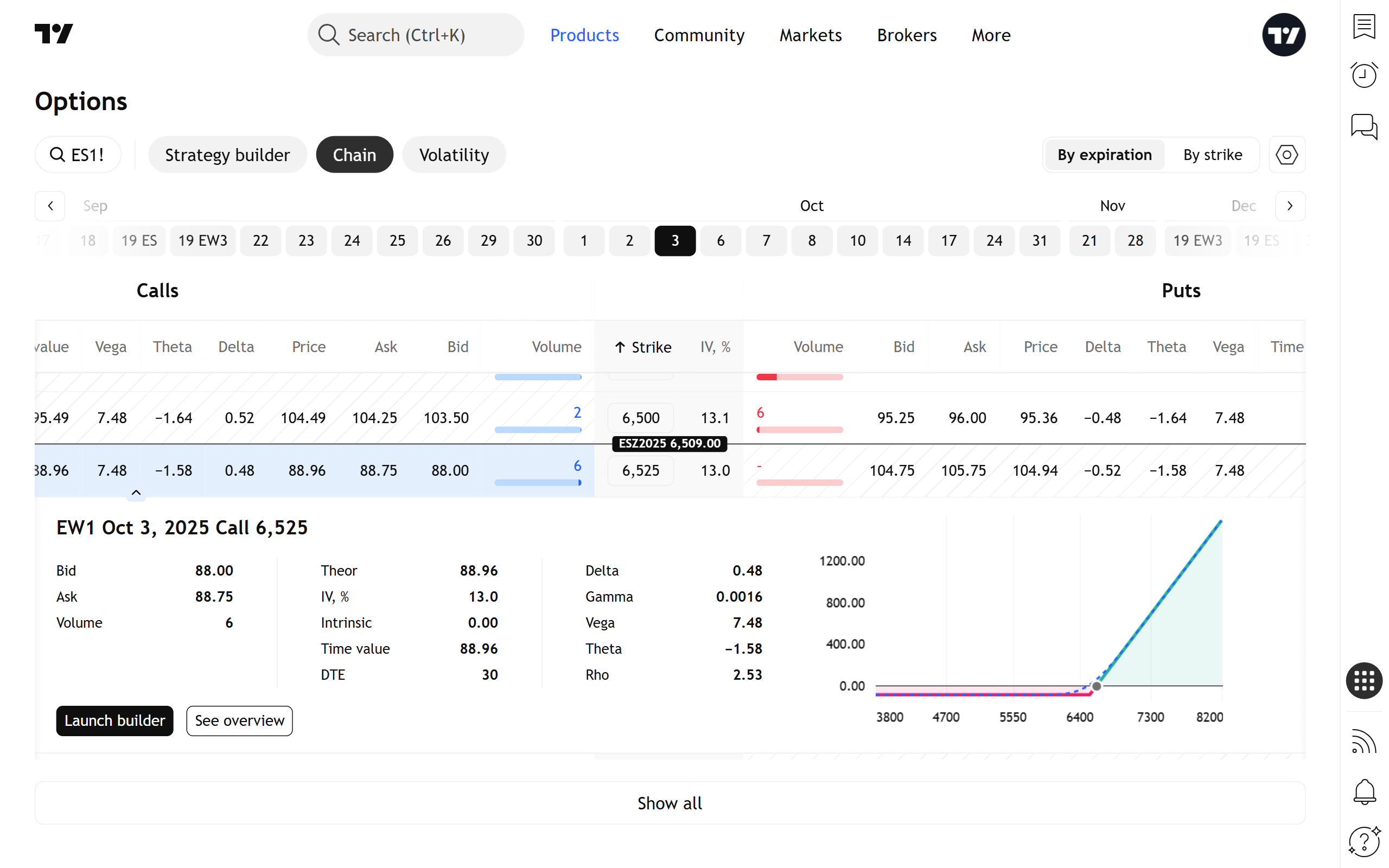Click the Launch builder button
The height and width of the screenshot is (868, 1389).
tap(114, 720)
